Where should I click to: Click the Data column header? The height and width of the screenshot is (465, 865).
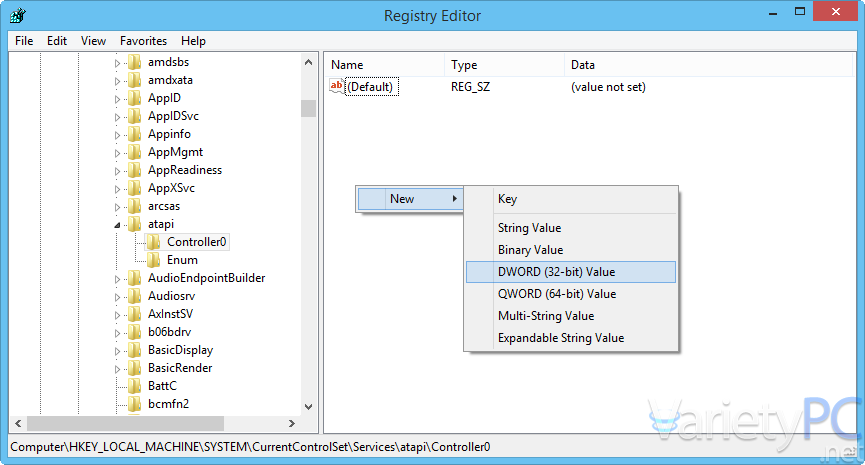583,65
